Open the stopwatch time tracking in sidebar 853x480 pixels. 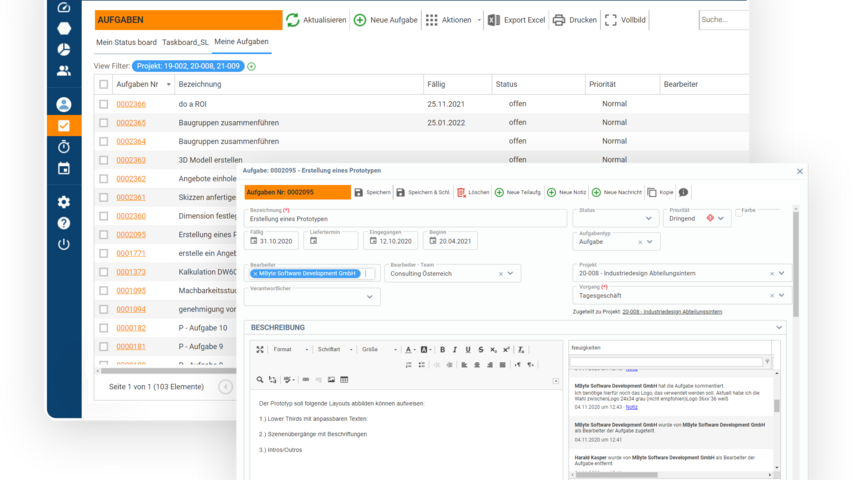click(64, 147)
